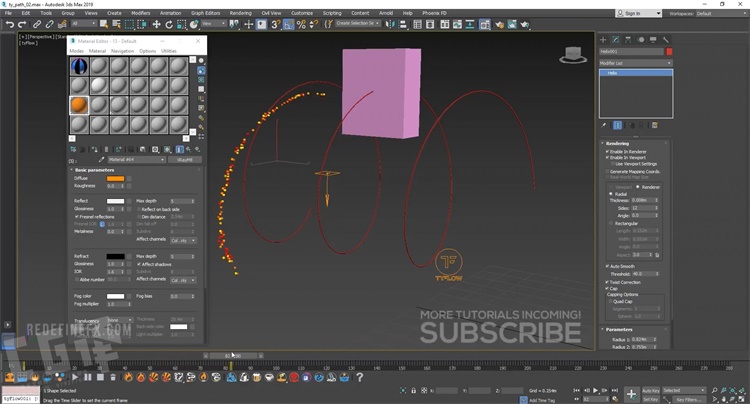The width and height of the screenshot is (750, 404).
Task: Click the Pin Stack icon
Action: pyautogui.click(x=604, y=125)
